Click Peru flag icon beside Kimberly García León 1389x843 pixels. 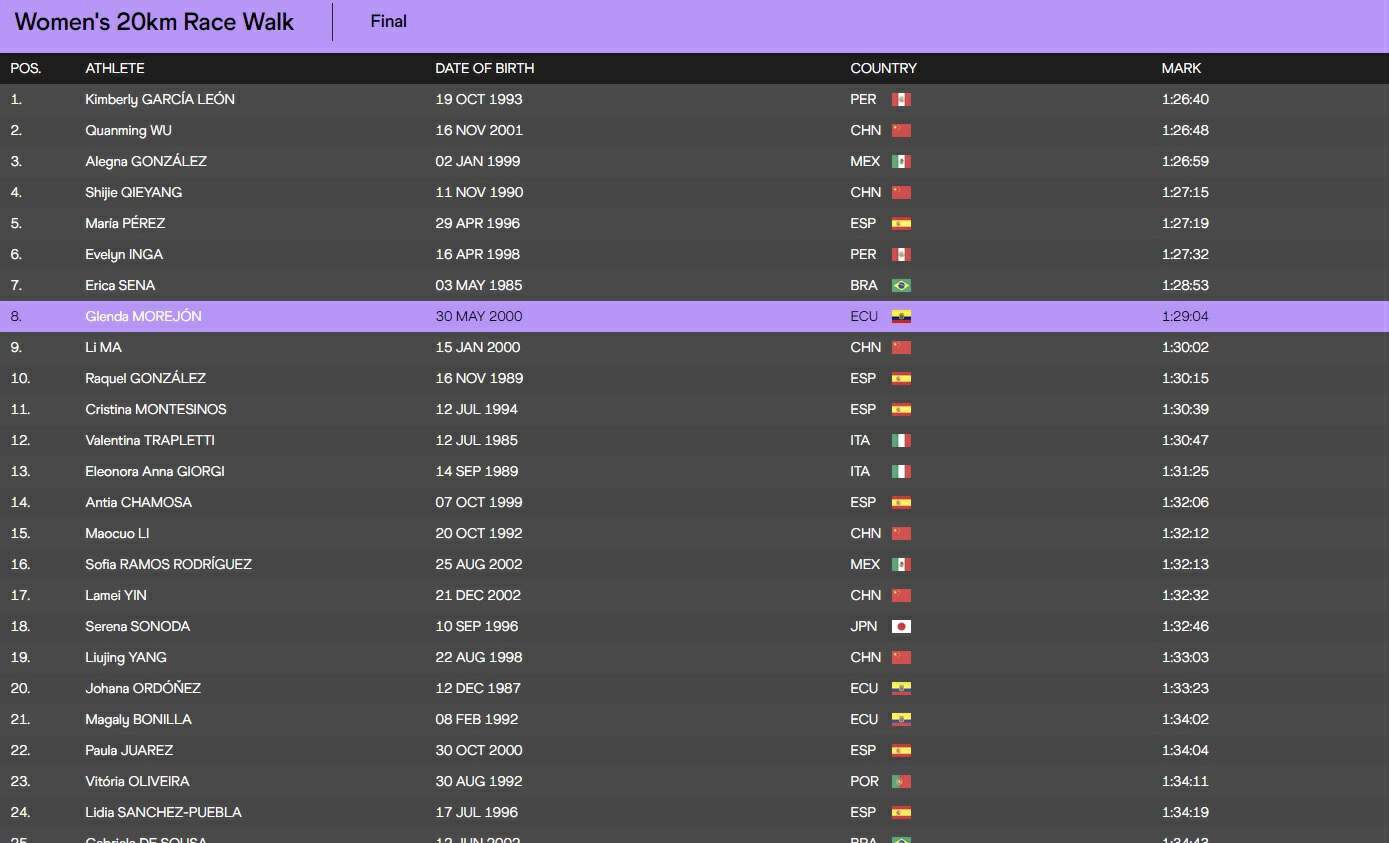point(901,100)
